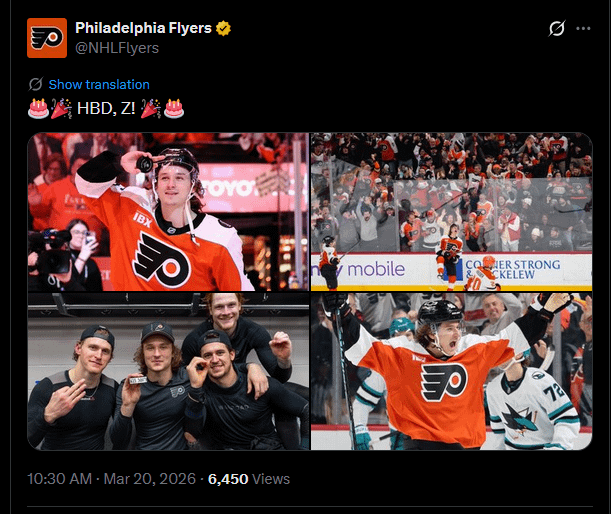Click the first birthday cake emoji
This screenshot has height=514, width=611.
coord(38,108)
